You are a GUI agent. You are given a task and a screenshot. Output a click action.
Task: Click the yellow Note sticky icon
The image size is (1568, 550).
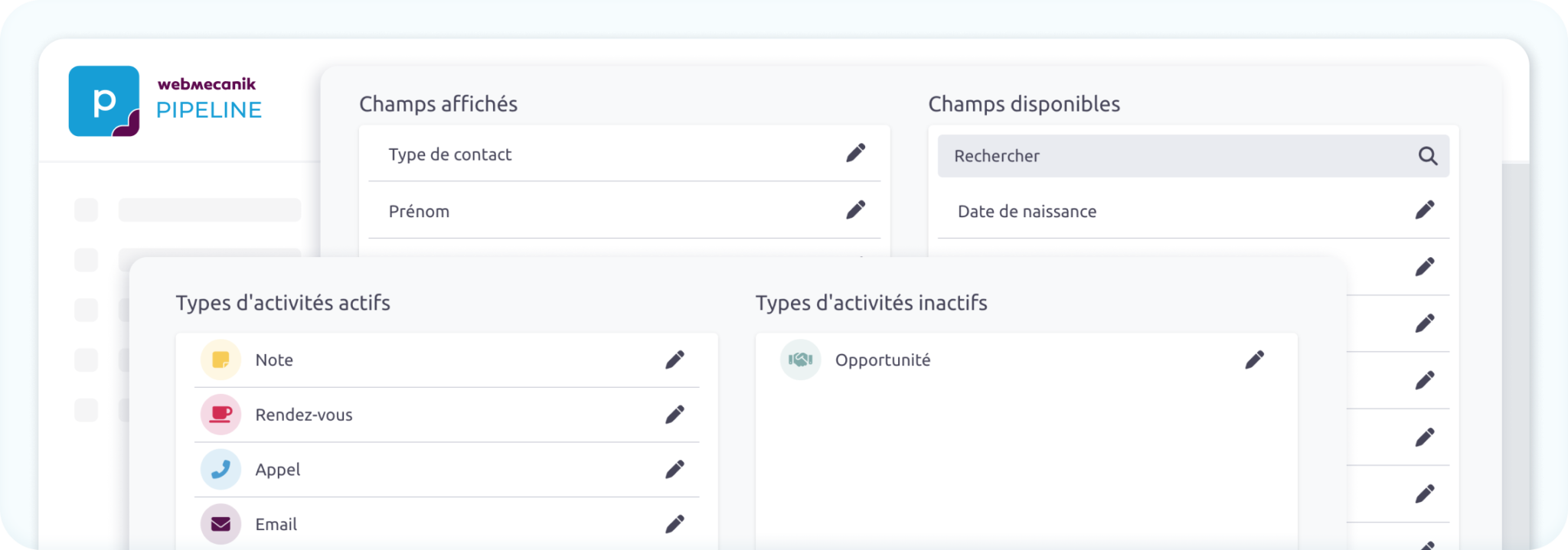(x=220, y=360)
